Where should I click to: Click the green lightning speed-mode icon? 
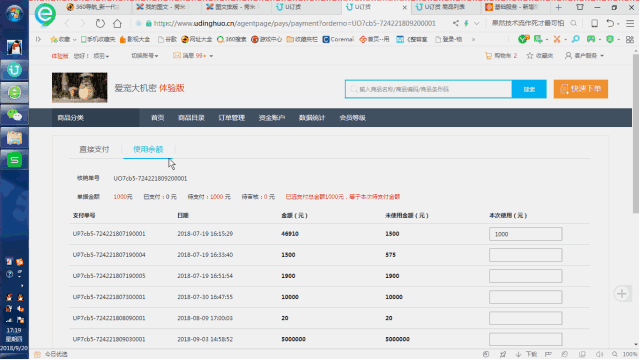(x=466, y=23)
